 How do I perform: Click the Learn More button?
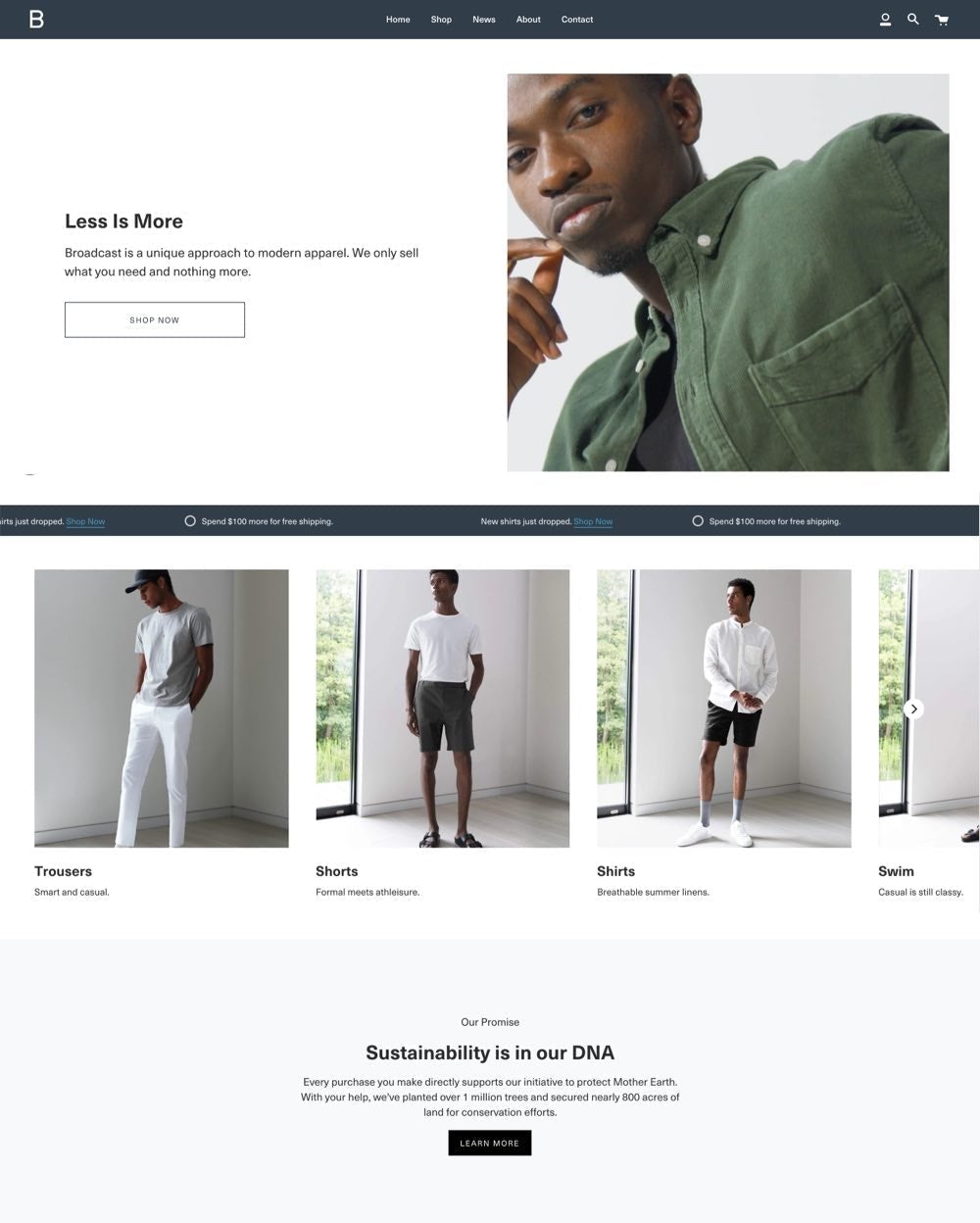490,1143
